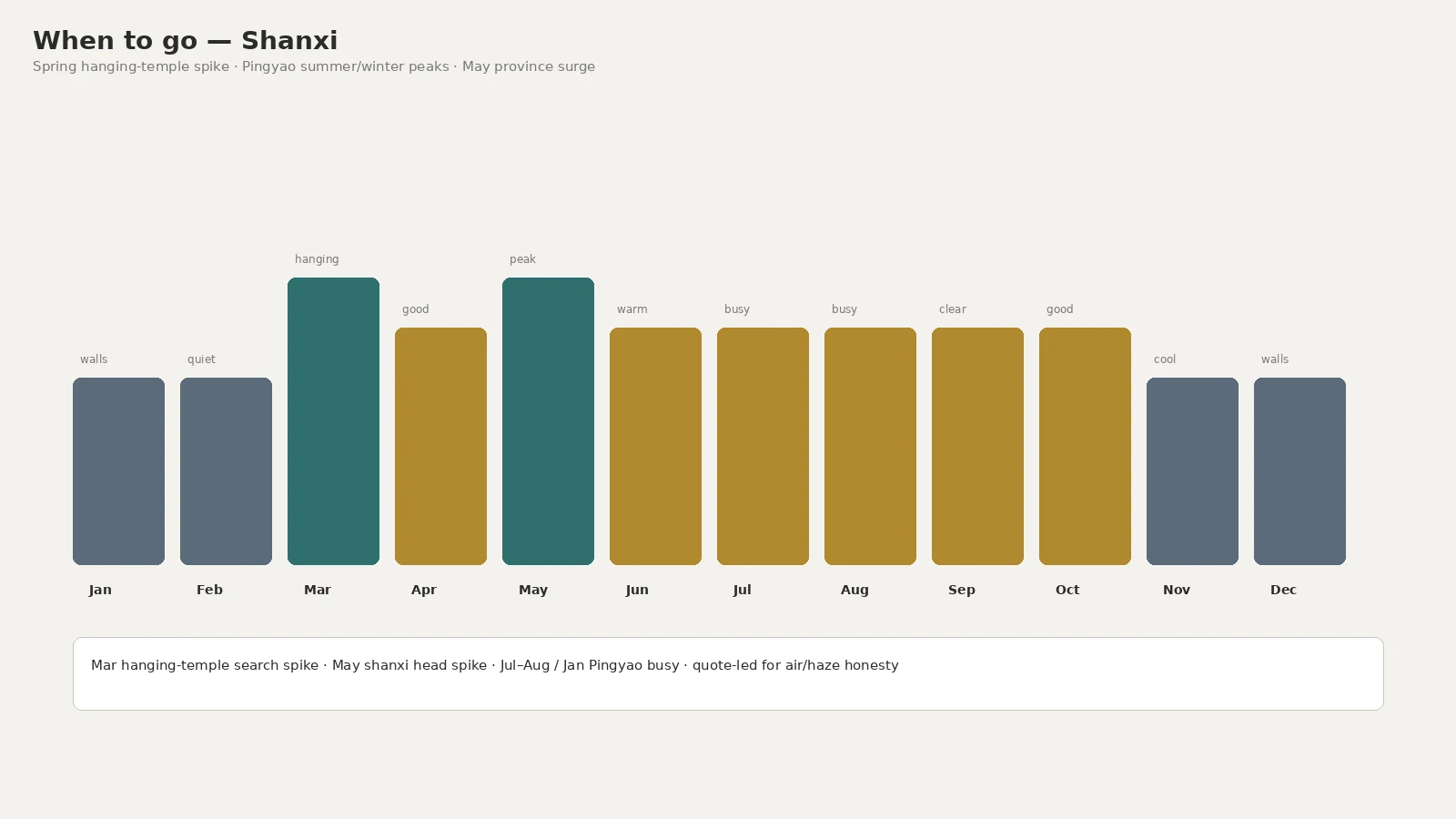Click the "clear" note above September
The height and width of the screenshot is (819, 1456).
[953, 309]
